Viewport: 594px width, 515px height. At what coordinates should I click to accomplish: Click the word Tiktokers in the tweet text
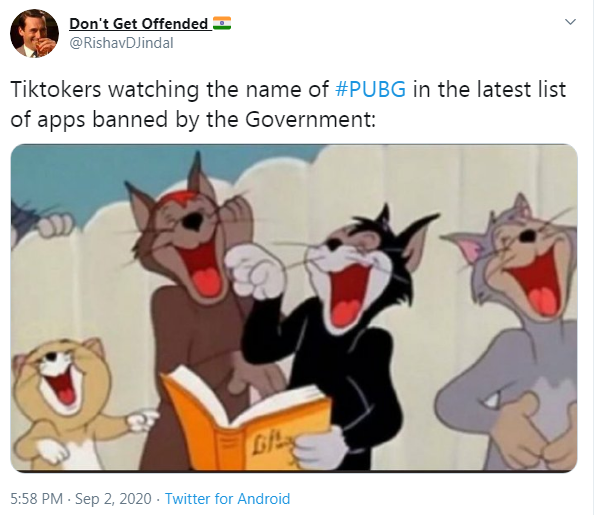coord(56,89)
